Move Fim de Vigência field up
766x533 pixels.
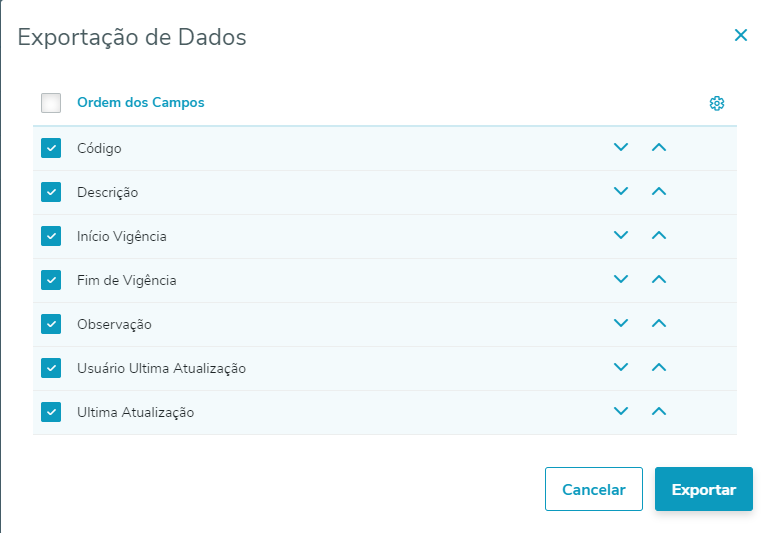[658, 280]
